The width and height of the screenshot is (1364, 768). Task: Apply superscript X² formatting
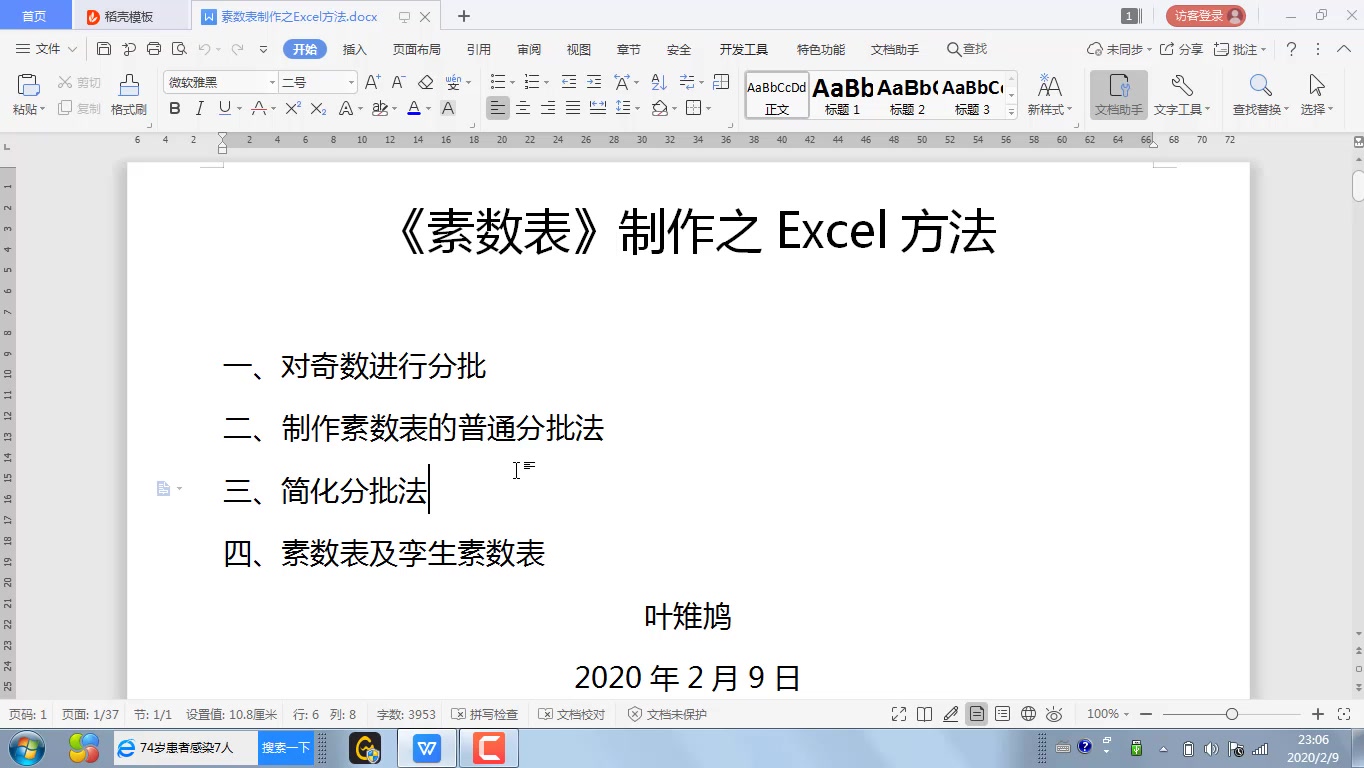tap(293, 108)
